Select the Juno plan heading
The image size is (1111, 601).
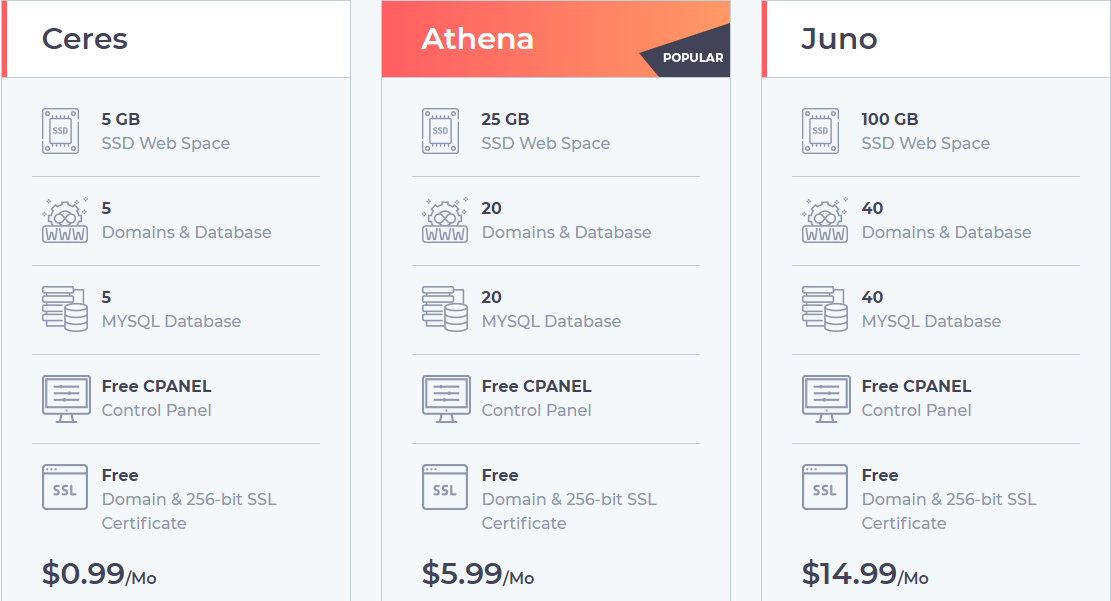point(839,39)
